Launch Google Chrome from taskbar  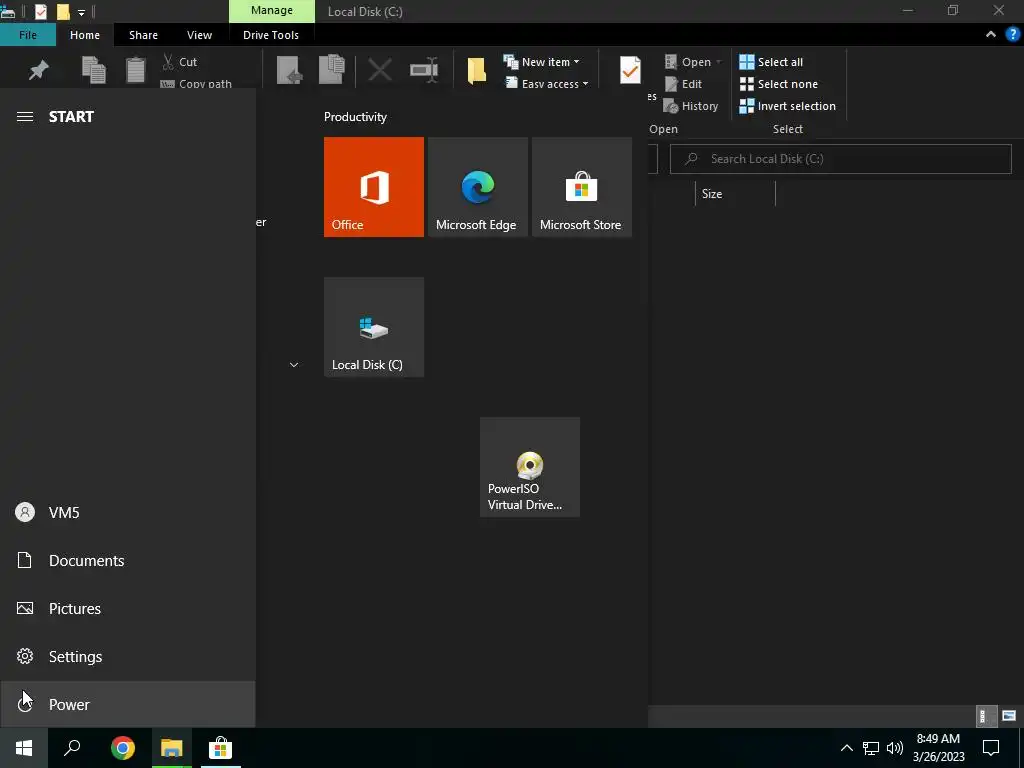[122, 748]
